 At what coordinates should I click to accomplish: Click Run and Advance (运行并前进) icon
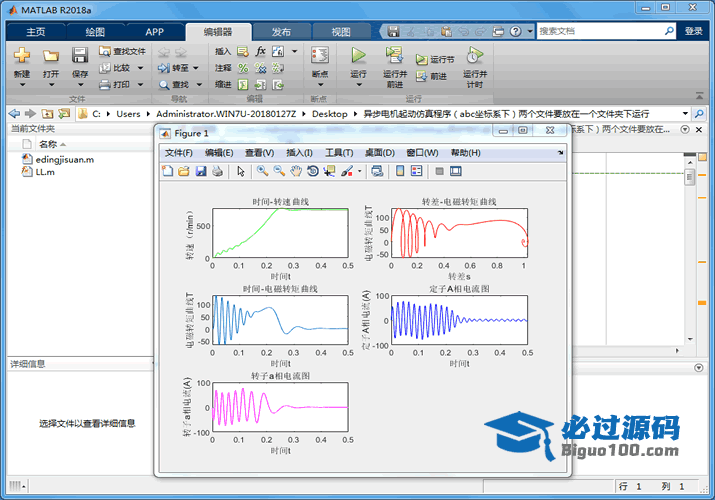(x=394, y=56)
